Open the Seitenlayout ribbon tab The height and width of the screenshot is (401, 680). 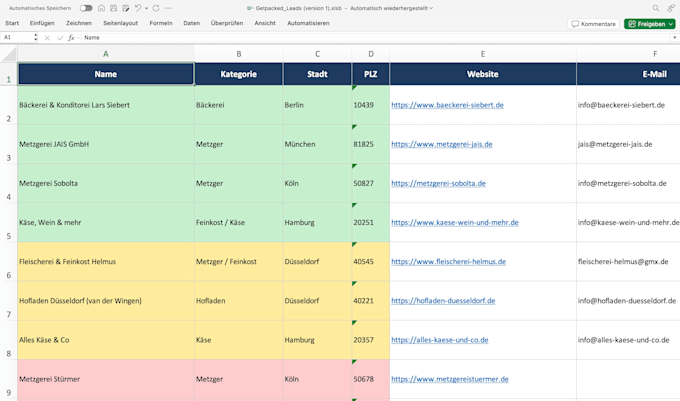[121, 23]
